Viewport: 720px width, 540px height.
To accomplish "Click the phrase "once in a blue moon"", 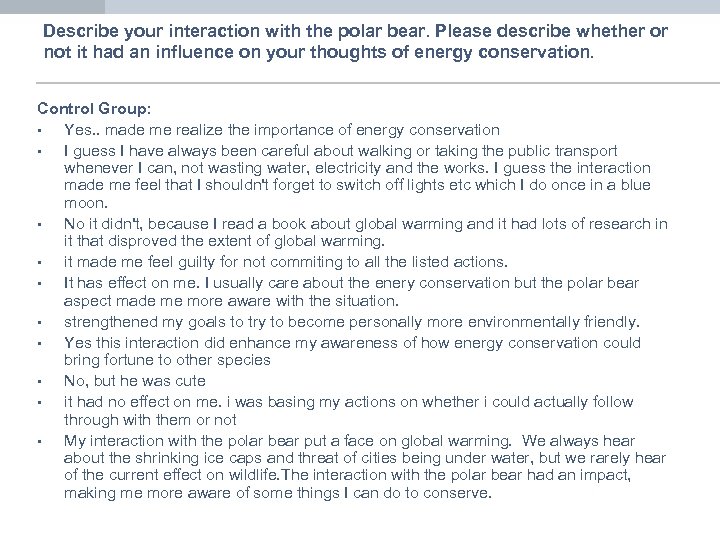I will click(x=600, y=185).
